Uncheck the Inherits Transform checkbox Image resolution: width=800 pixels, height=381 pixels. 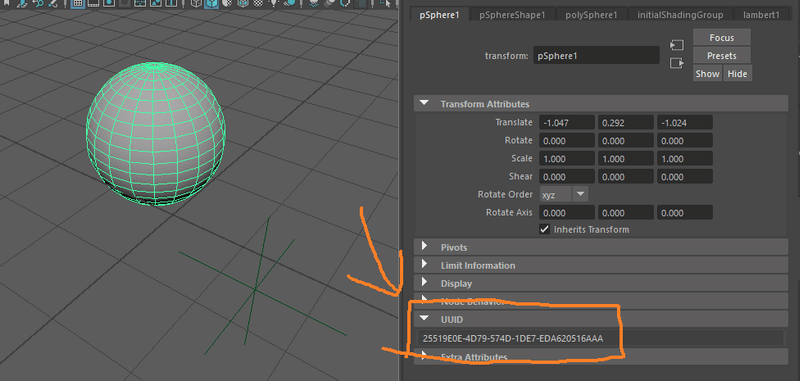point(544,229)
